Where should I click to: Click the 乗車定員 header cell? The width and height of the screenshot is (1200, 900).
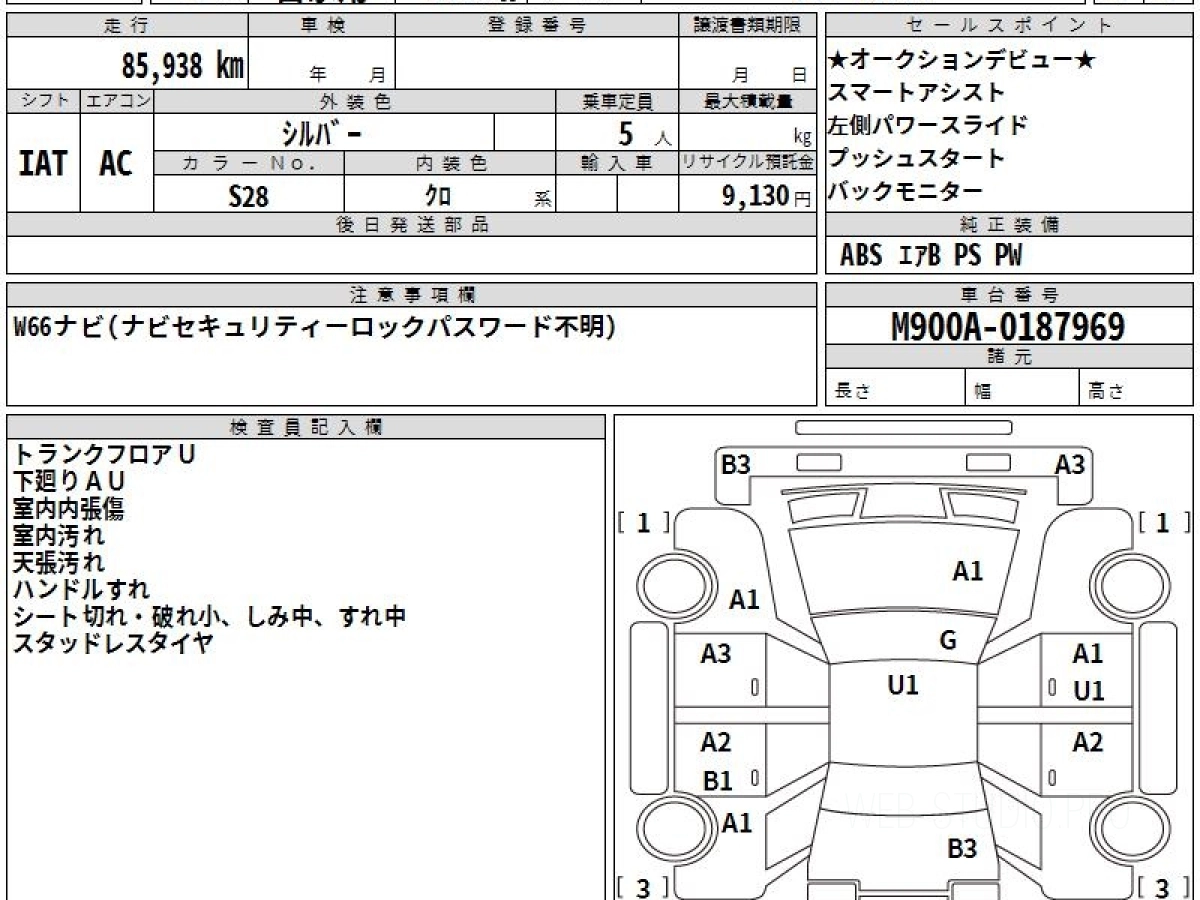tap(617, 101)
